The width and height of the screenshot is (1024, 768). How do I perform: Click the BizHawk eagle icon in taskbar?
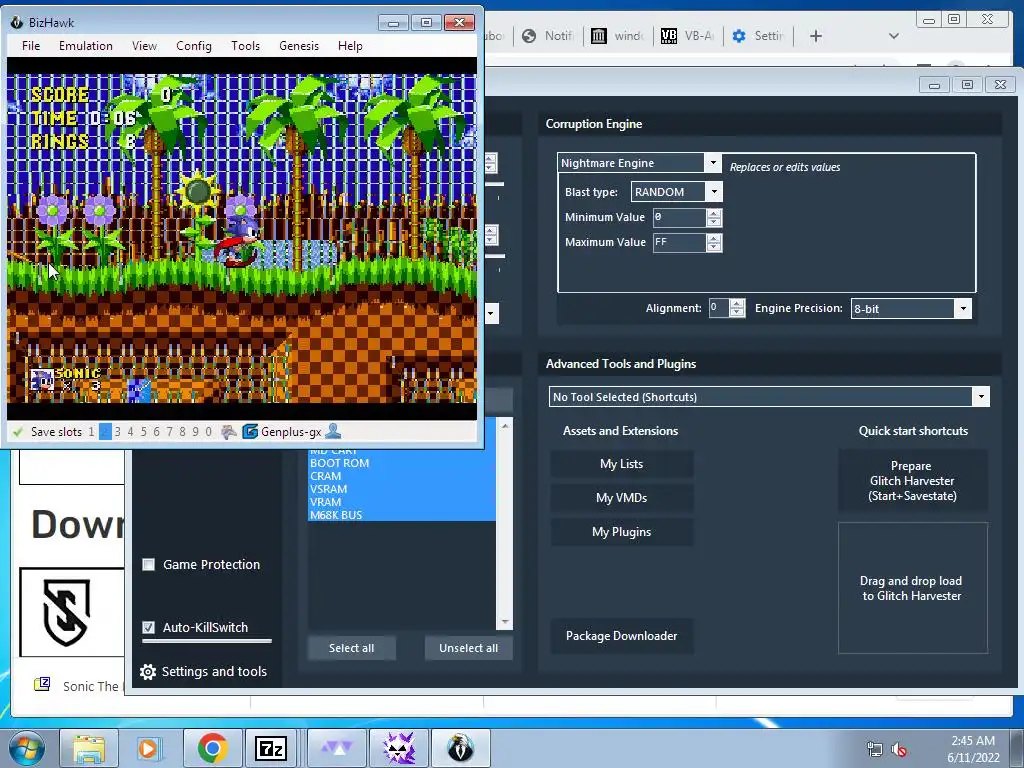[x=461, y=748]
